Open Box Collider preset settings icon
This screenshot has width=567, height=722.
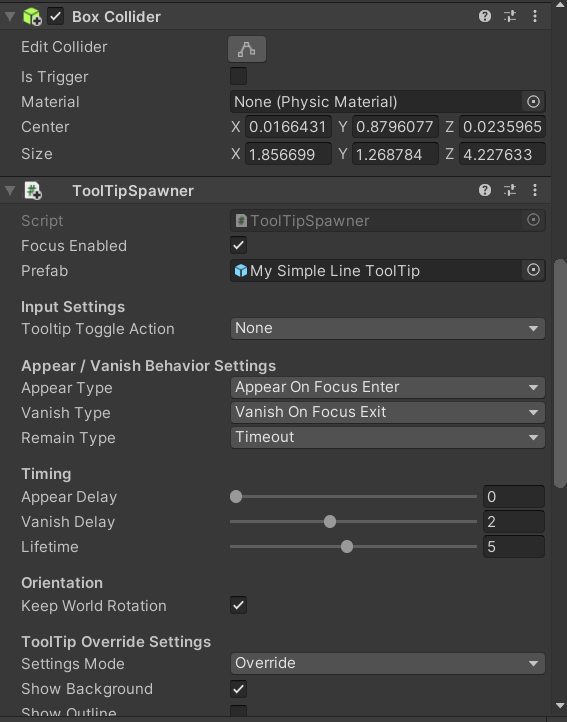510,17
